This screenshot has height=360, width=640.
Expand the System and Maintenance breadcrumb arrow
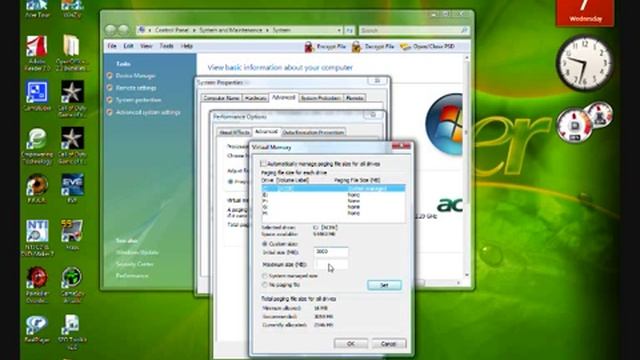click(x=268, y=30)
